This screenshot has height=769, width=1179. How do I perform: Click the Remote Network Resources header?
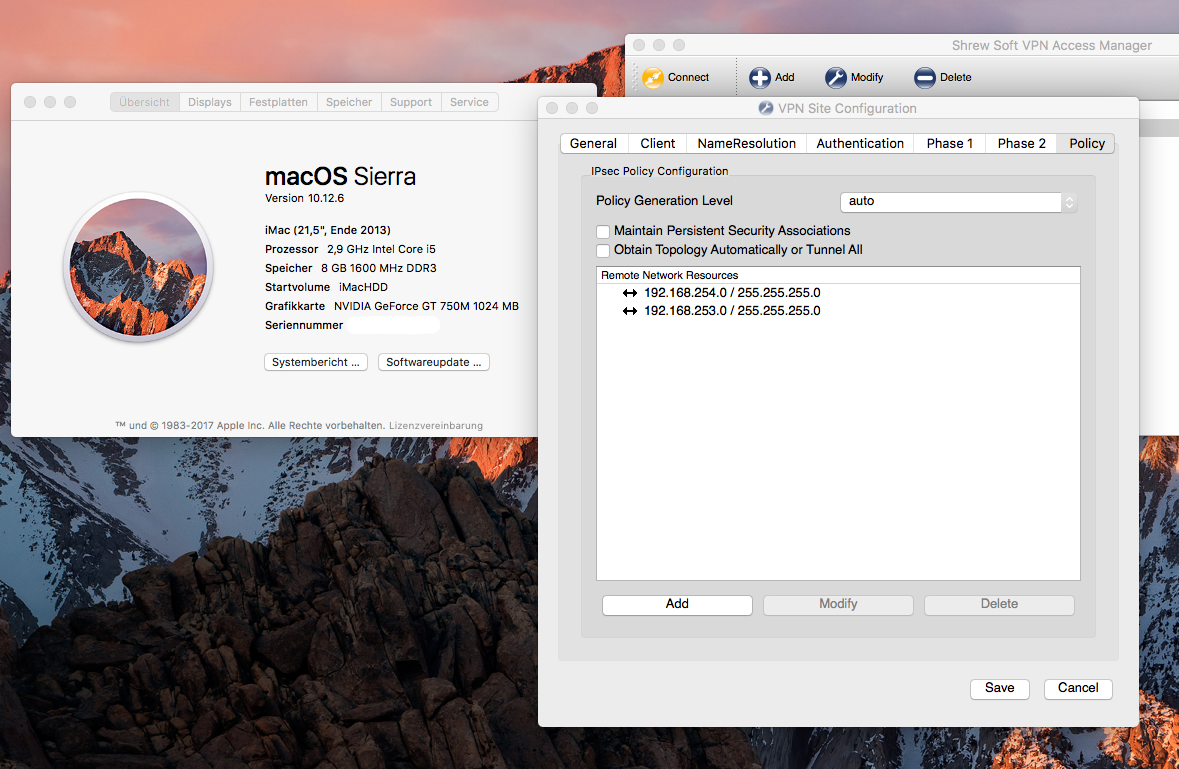coord(838,275)
